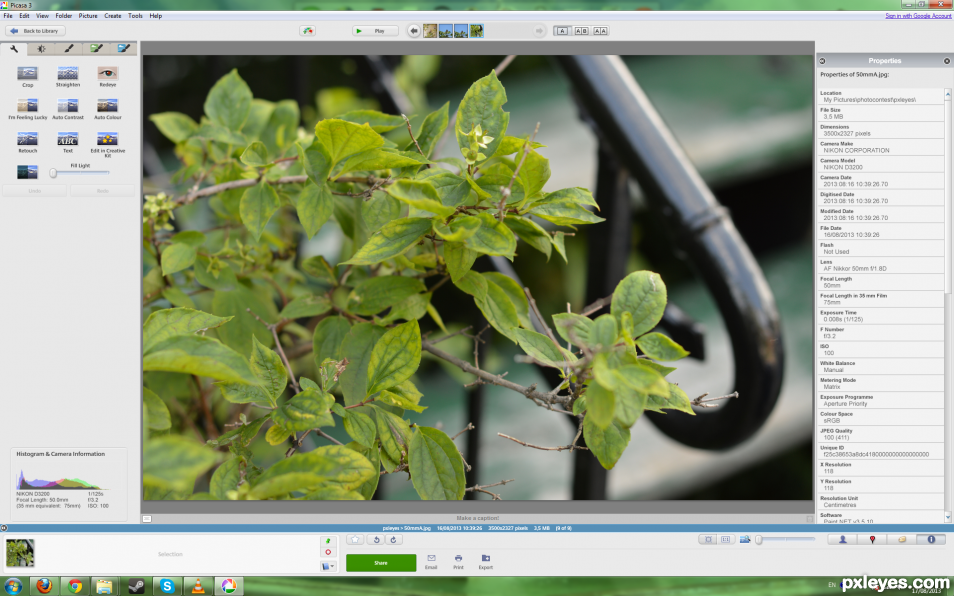Screen dimensions: 954x596
Task: Switch to side-by-side A B view
Action: click(x=582, y=30)
